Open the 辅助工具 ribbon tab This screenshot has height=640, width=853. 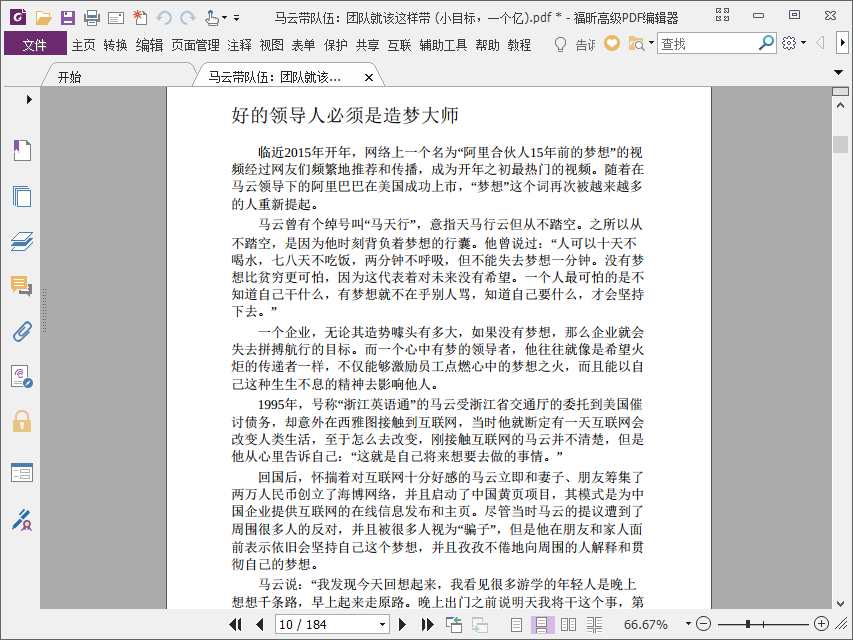(x=443, y=45)
